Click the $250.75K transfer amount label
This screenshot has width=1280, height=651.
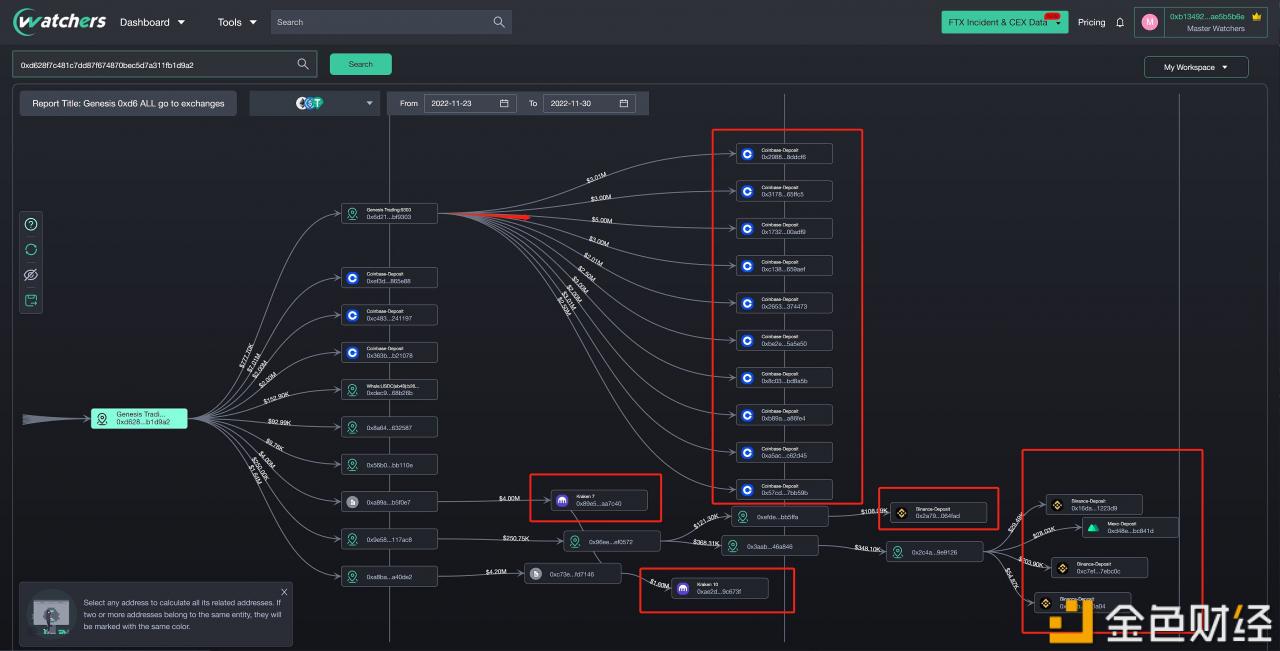point(516,538)
